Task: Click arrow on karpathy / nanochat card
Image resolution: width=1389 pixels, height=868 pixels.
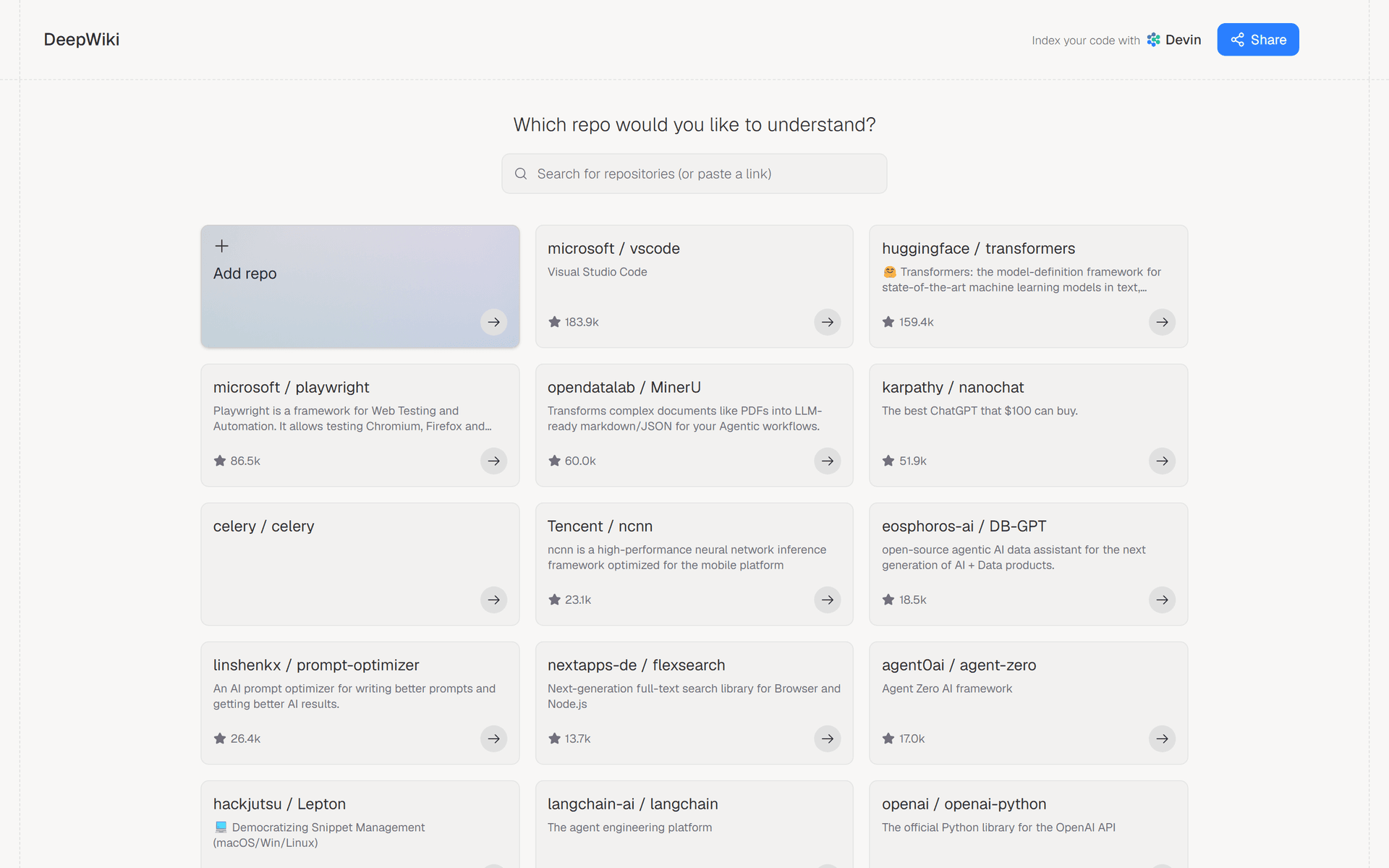Action: [1162, 461]
